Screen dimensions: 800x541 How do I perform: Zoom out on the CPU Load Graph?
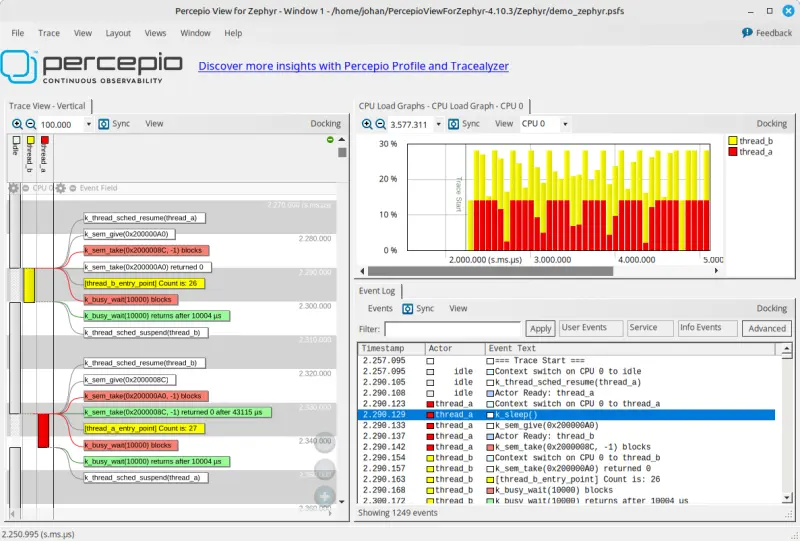pyautogui.click(x=380, y=124)
